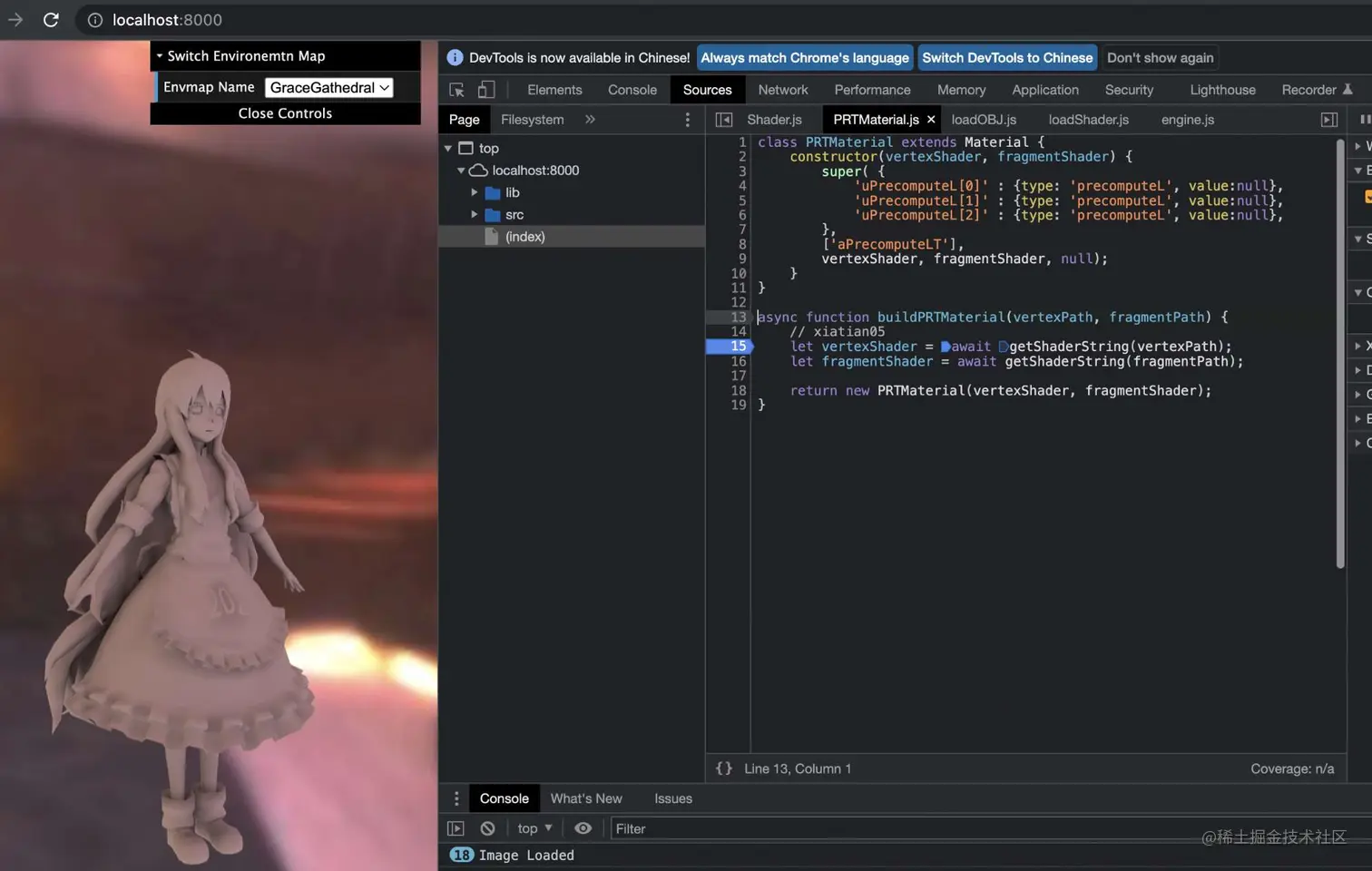
Task: Open the Issues drawer tab
Action: coord(673,798)
